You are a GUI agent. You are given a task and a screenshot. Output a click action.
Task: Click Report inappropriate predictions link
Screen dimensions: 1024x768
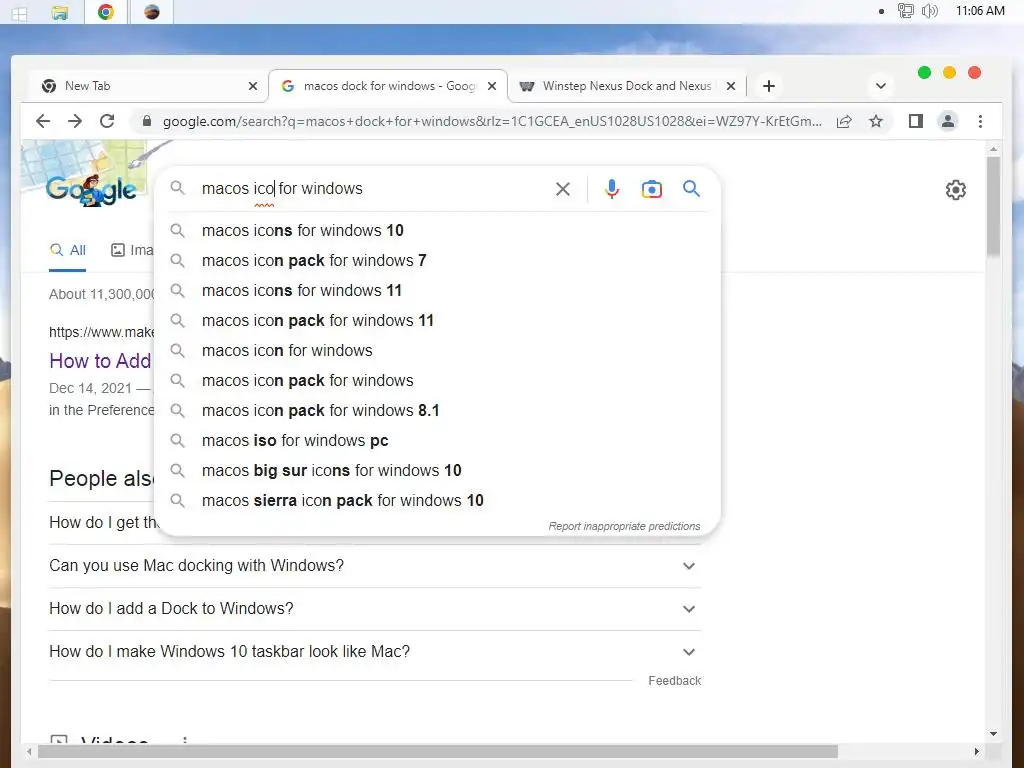point(624,526)
